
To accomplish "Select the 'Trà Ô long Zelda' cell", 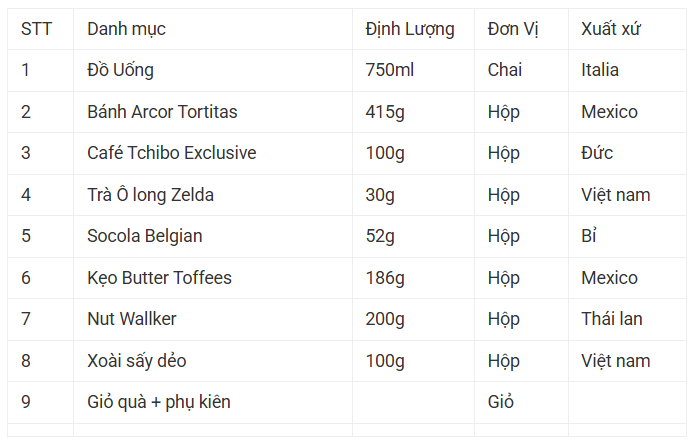I will (151, 195).
